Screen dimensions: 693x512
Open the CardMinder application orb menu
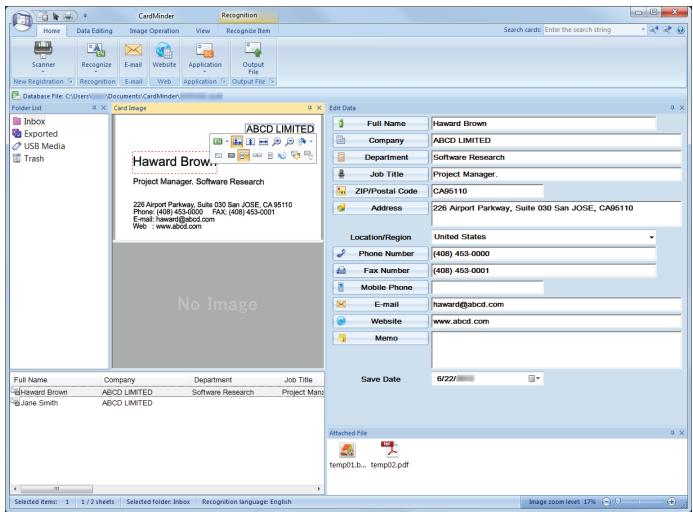[22, 21]
